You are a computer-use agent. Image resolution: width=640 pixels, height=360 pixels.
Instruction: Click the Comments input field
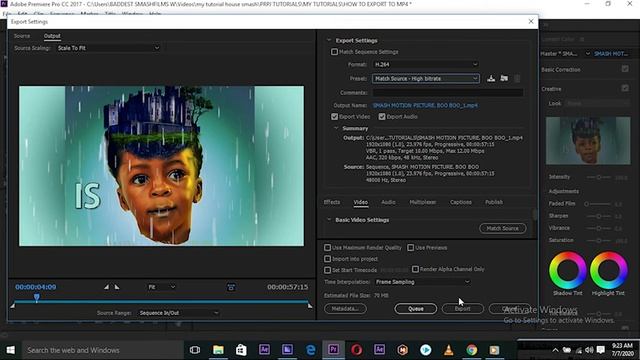pos(448,93)
